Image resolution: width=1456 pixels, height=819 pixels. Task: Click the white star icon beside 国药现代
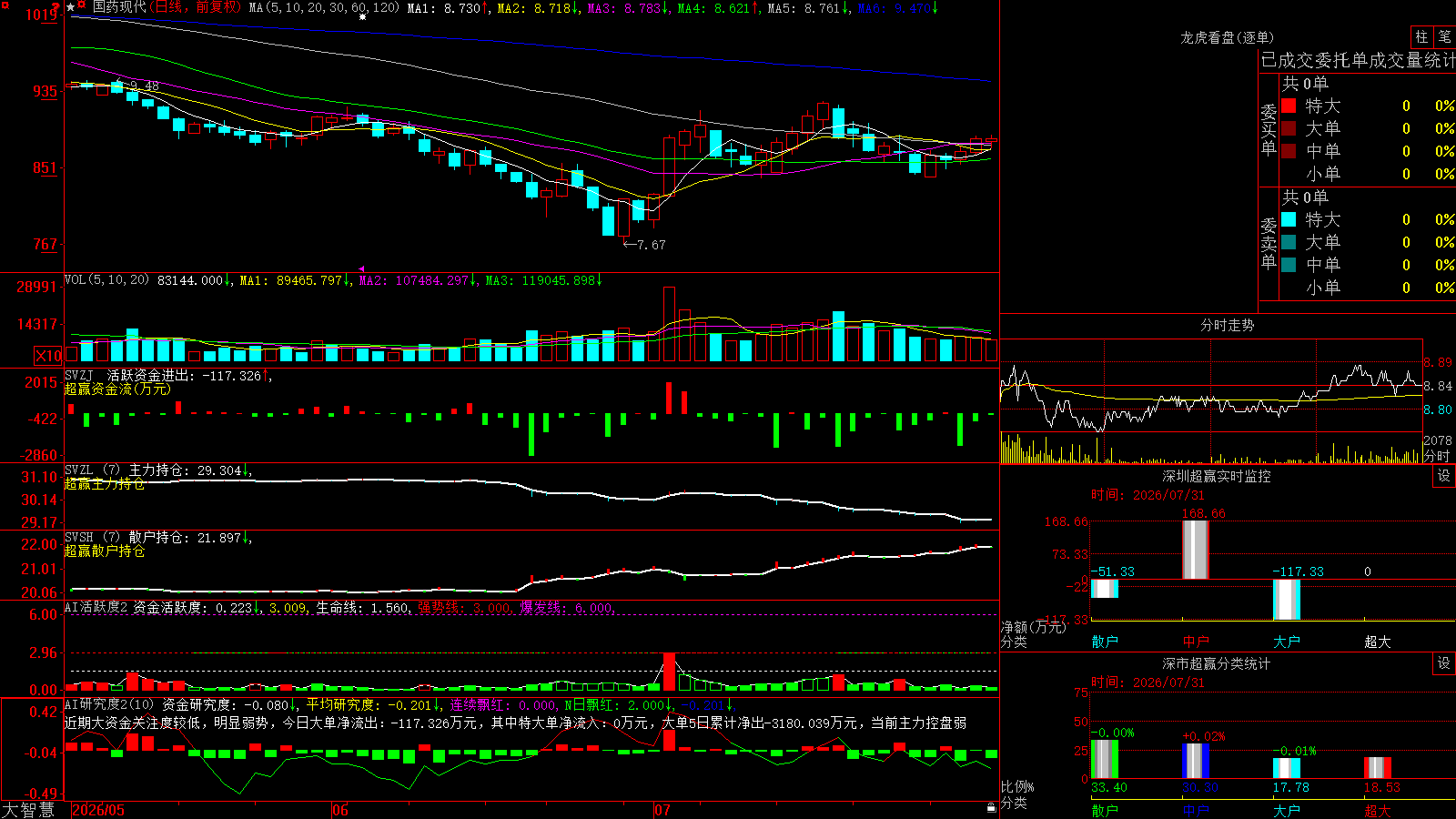pos(71,7)
